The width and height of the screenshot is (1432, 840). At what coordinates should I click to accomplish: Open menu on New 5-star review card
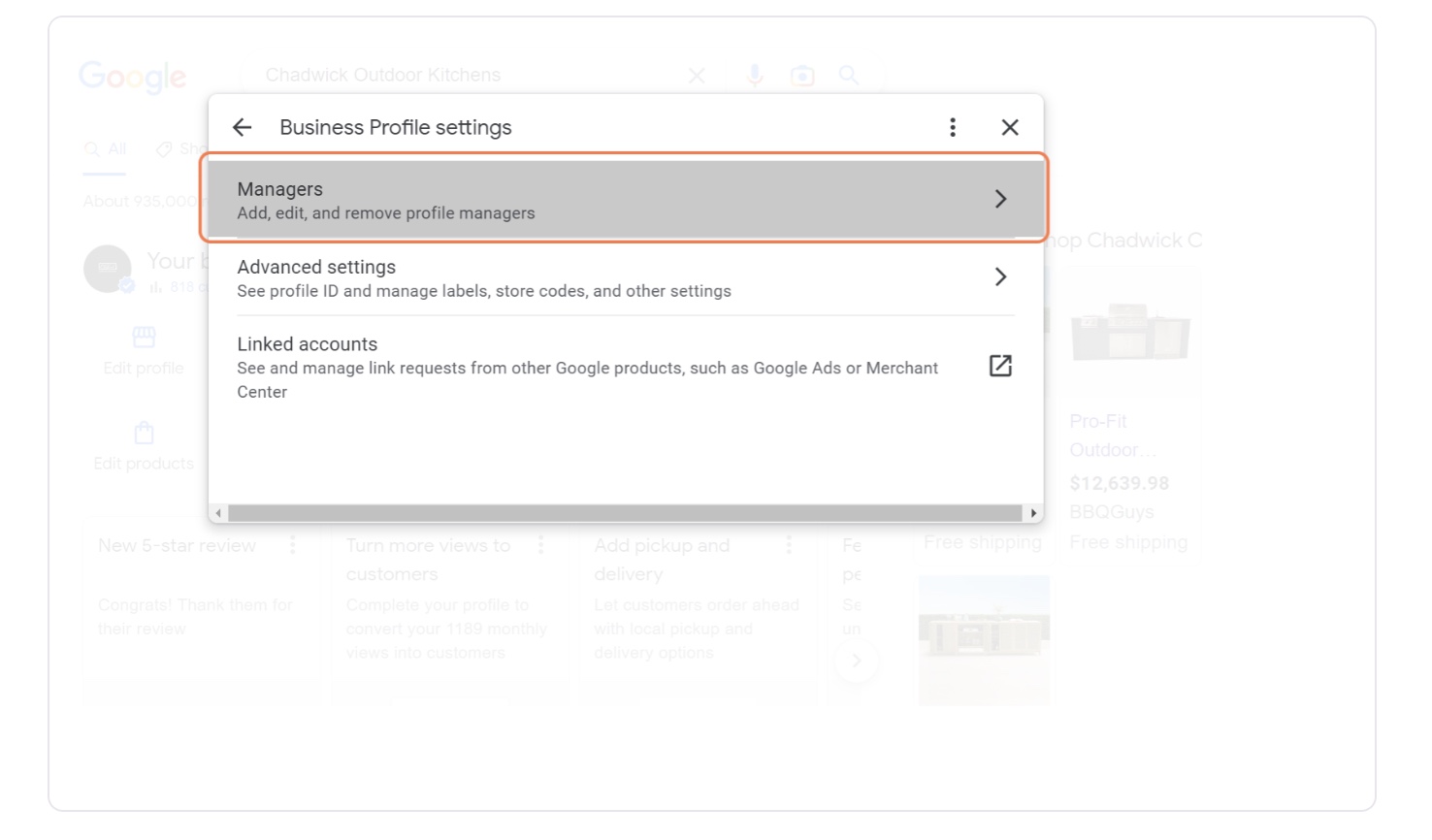292,546
